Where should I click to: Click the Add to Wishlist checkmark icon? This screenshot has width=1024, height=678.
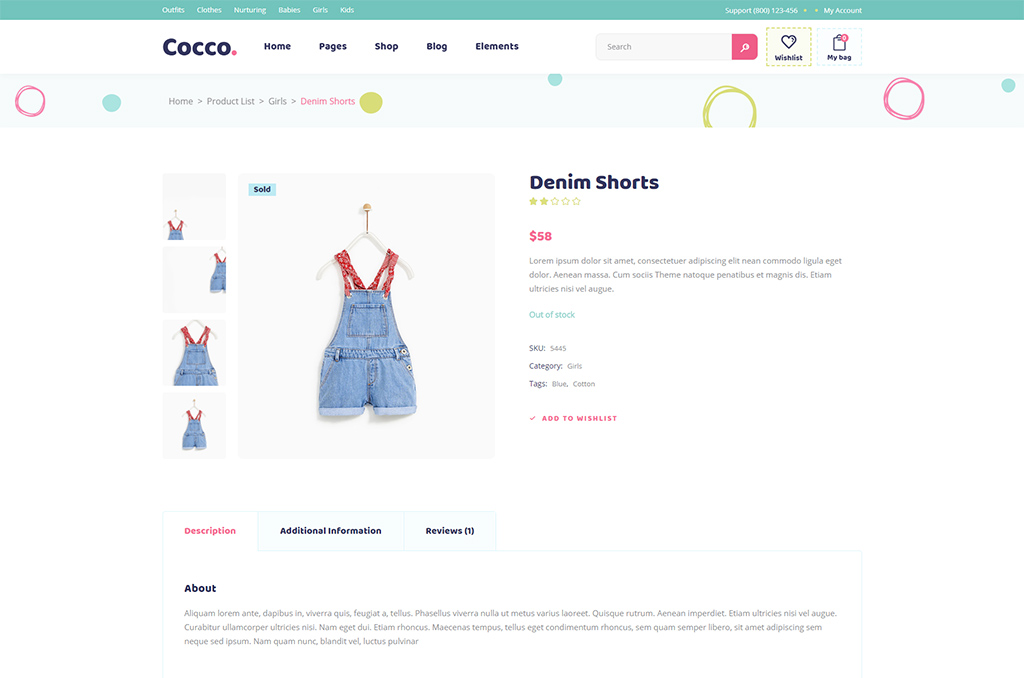coord(532,418)
